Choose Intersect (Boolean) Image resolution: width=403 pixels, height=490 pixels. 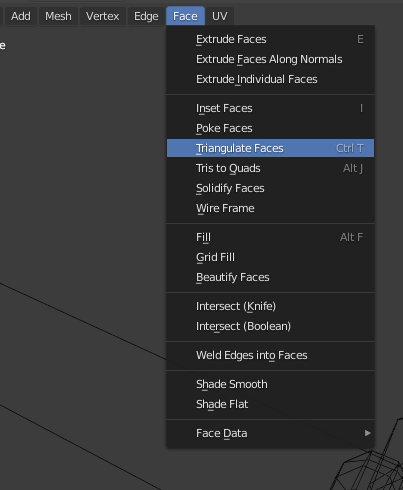coord(270,326)
